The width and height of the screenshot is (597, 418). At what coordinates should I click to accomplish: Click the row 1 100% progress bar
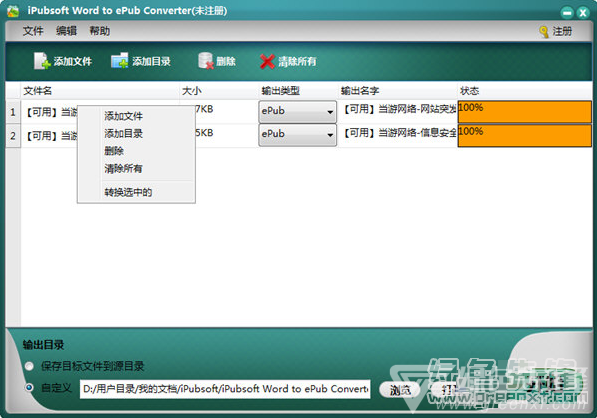coord(525,112)
